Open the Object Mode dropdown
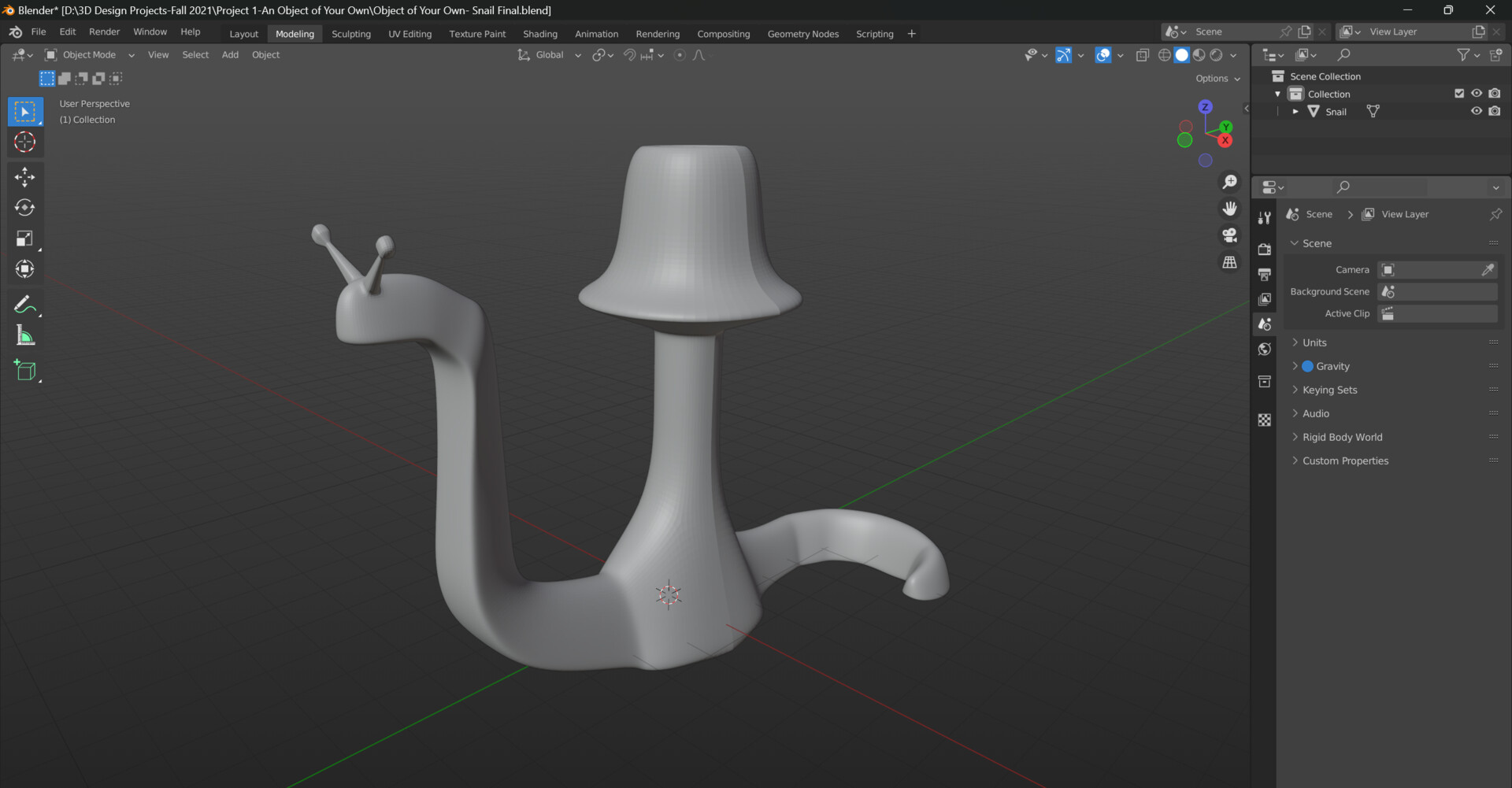This screenshot has width=1512, height=788. coord(89,55)
